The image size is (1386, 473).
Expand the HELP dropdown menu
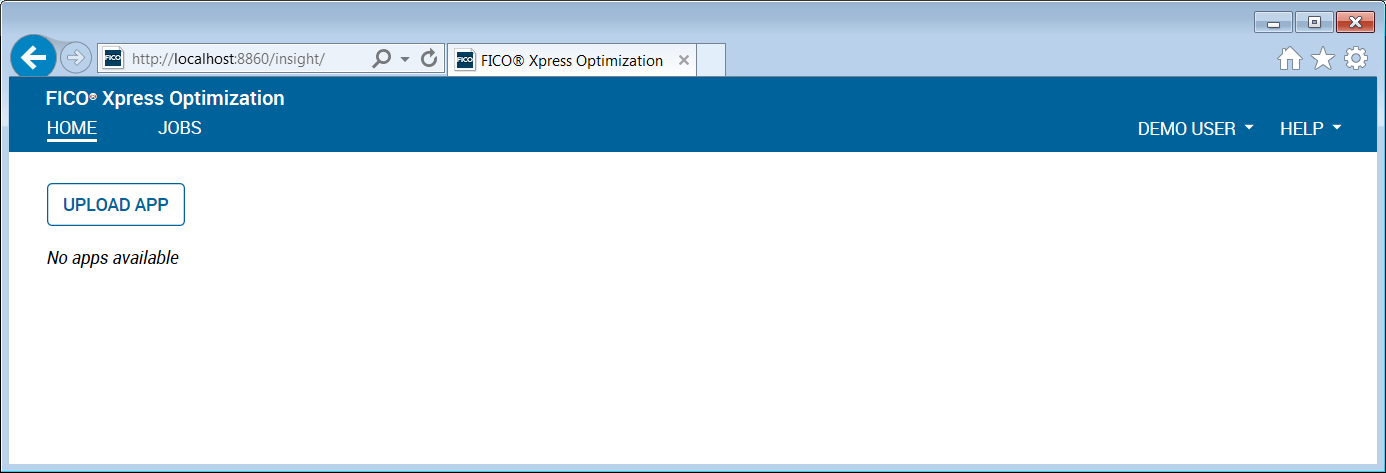tap(1311, 129)
